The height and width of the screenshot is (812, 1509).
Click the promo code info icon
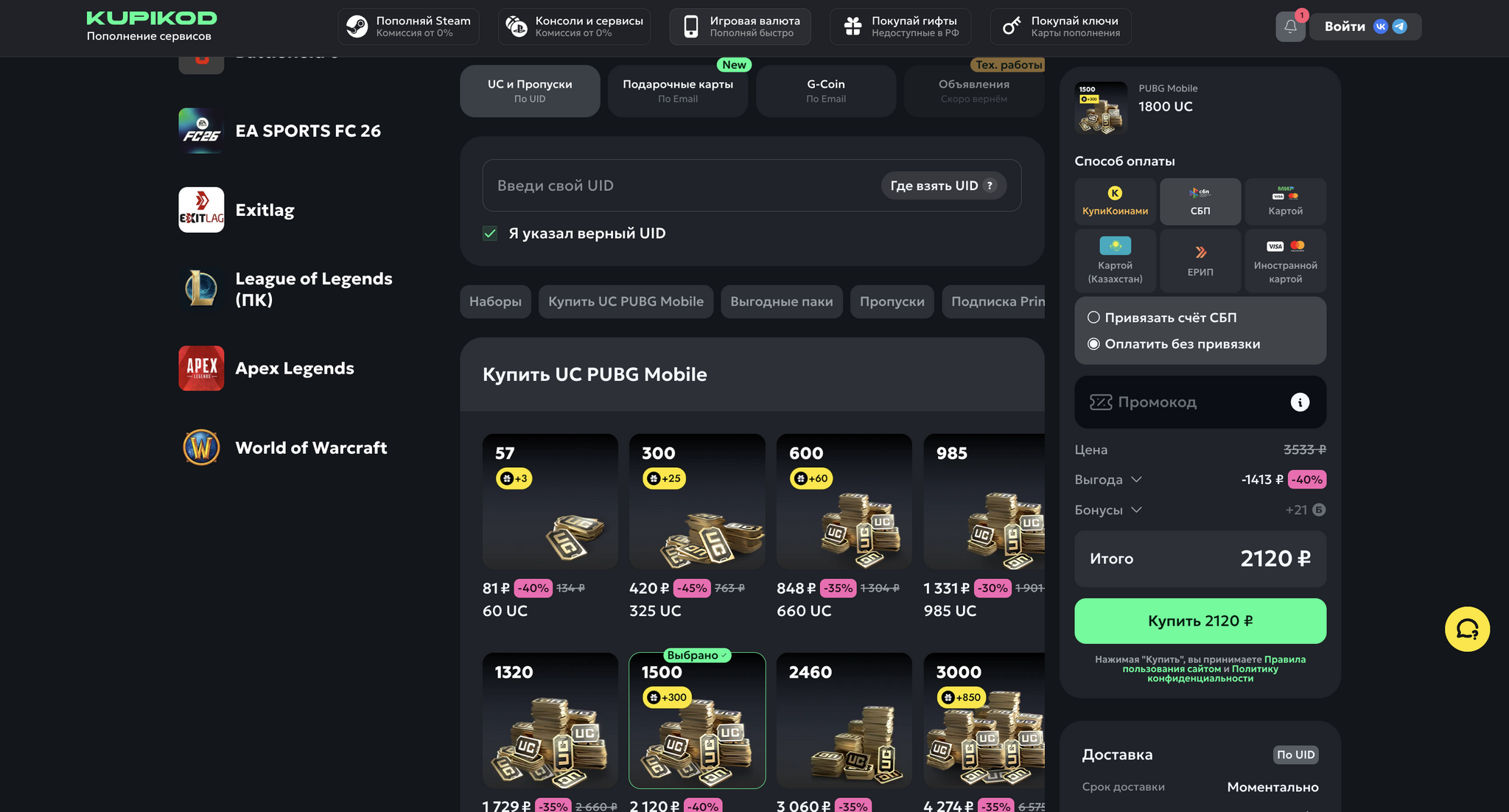coord(1300,402)
